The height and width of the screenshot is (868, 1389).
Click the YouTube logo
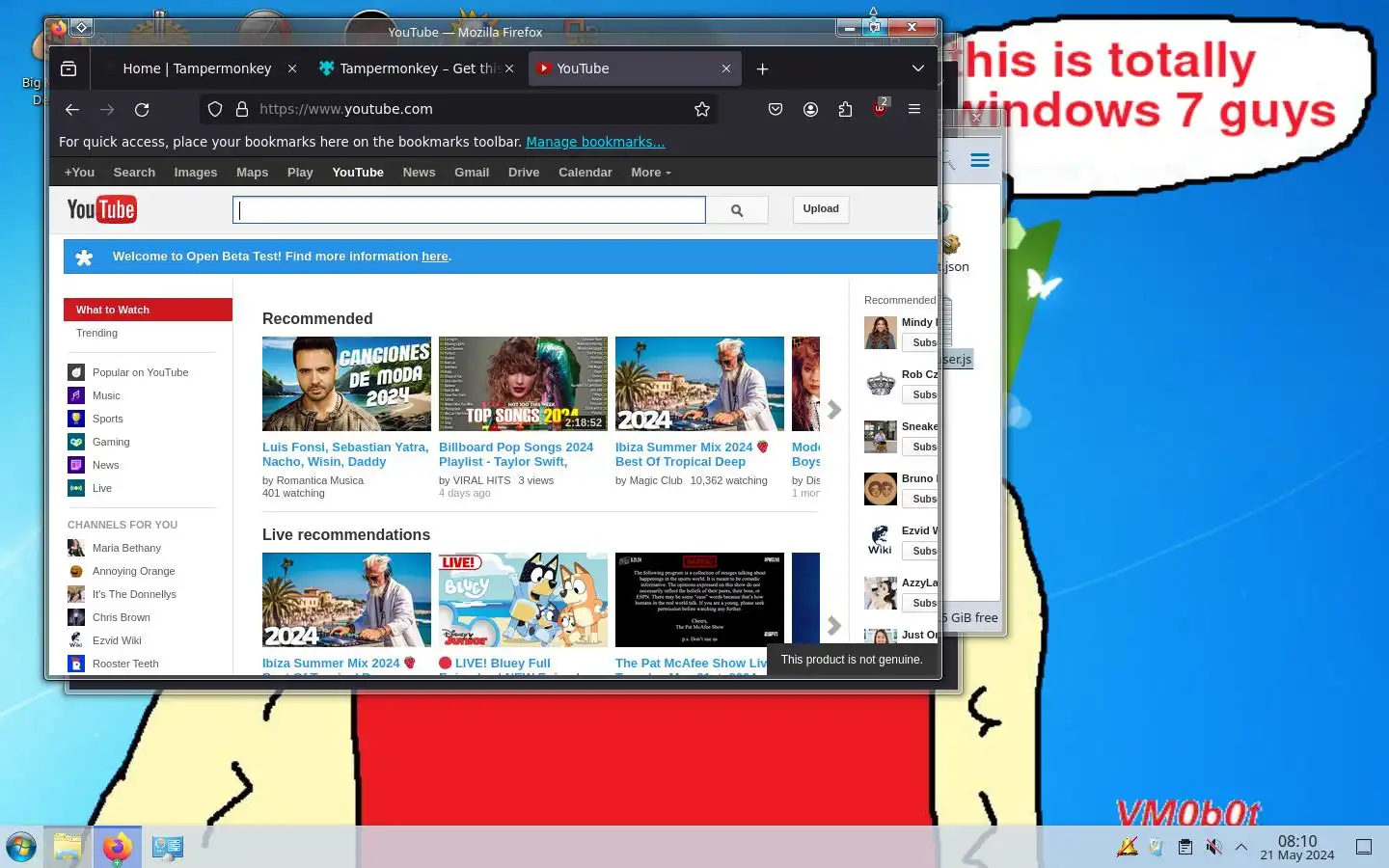[102, 209]
